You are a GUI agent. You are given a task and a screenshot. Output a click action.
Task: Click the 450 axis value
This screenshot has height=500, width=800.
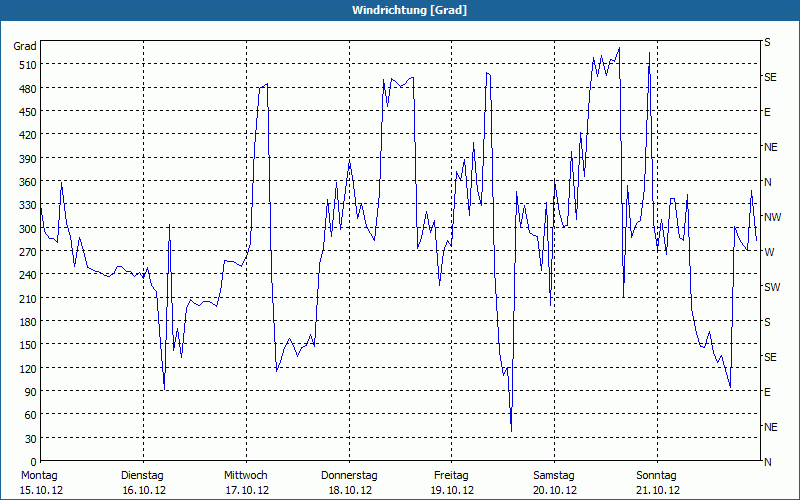28,112
